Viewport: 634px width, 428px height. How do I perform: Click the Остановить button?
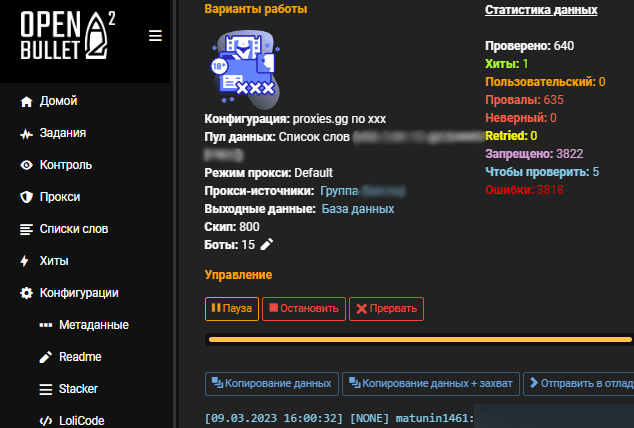[304, 309]
